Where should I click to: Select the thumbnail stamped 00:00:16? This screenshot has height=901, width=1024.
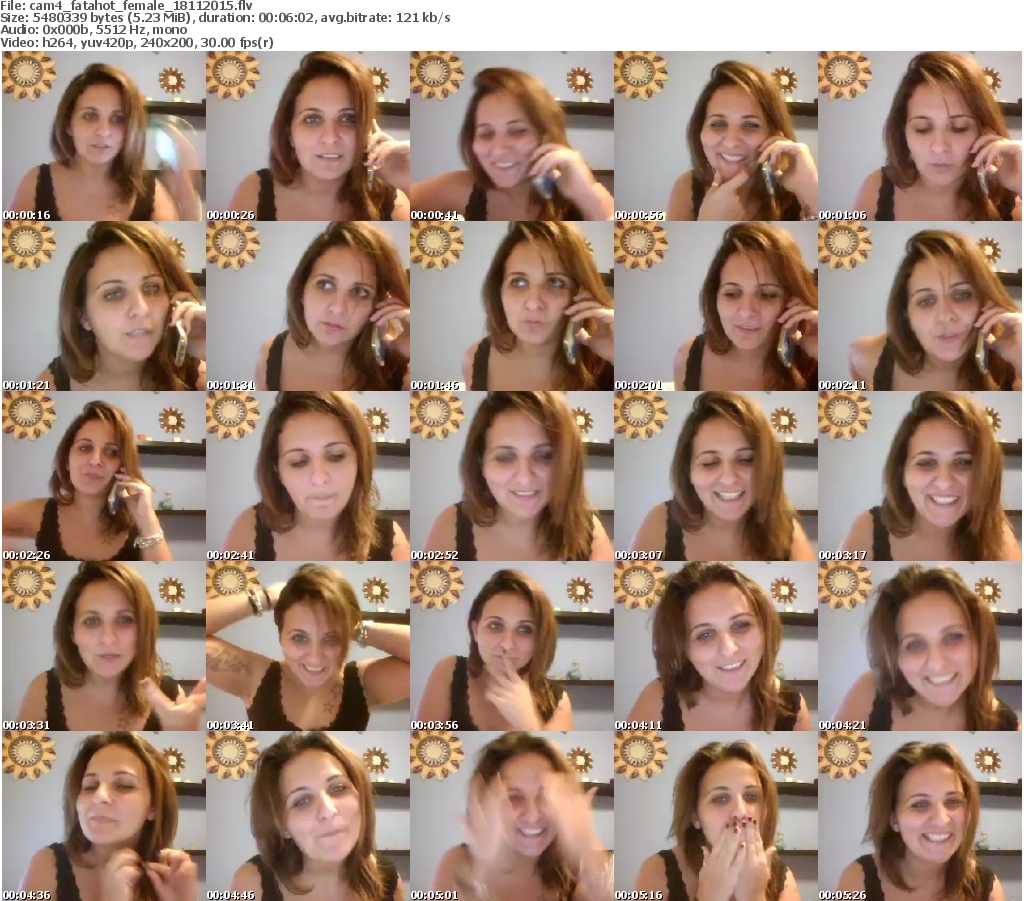click(104, 136)
